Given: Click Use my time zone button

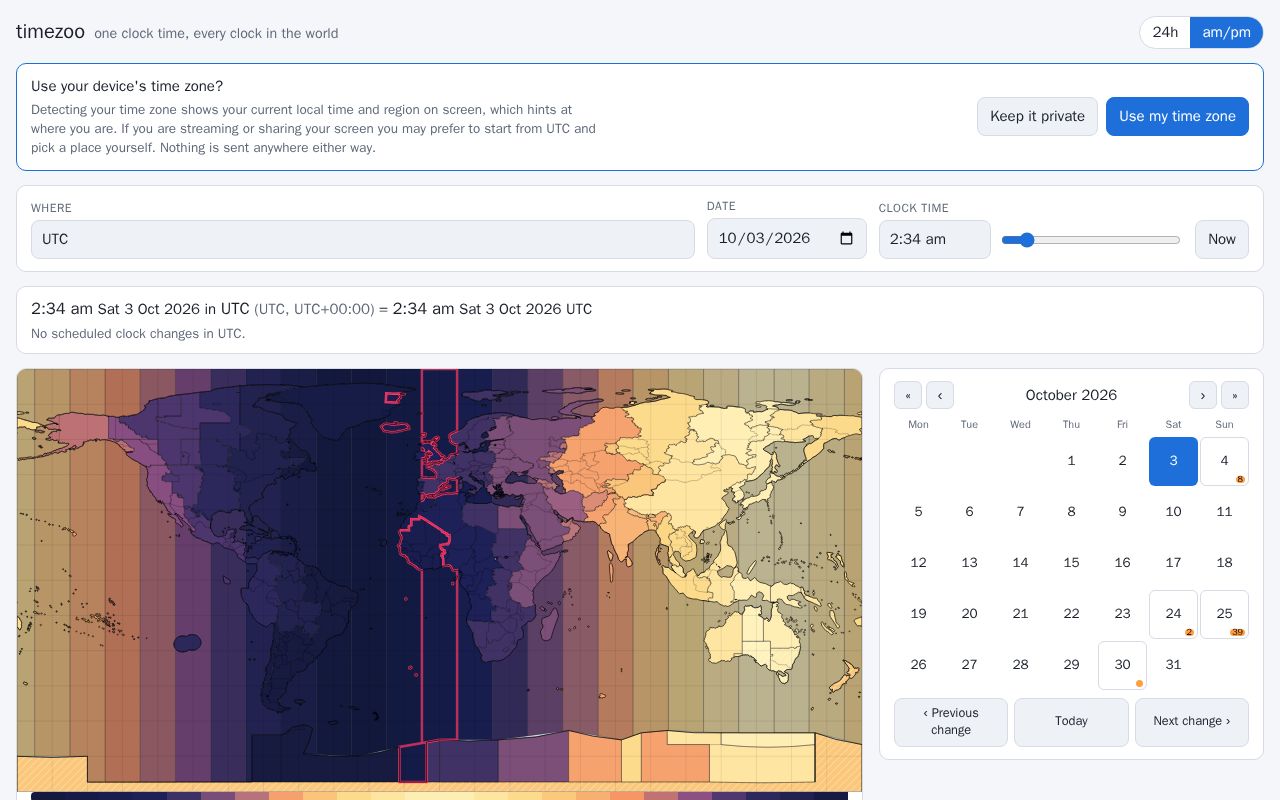Looking at the screenshot, I should tap(1177, 116).
